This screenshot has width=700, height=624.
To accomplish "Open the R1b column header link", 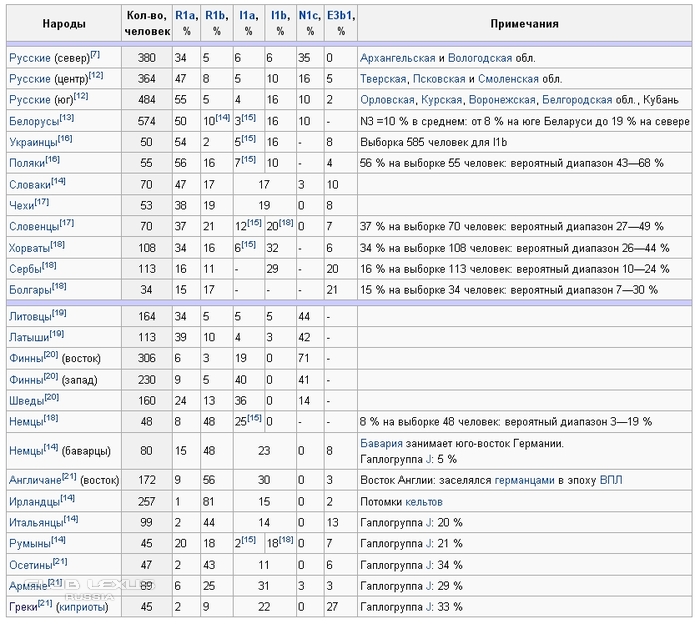I will [x=215, y=16].
